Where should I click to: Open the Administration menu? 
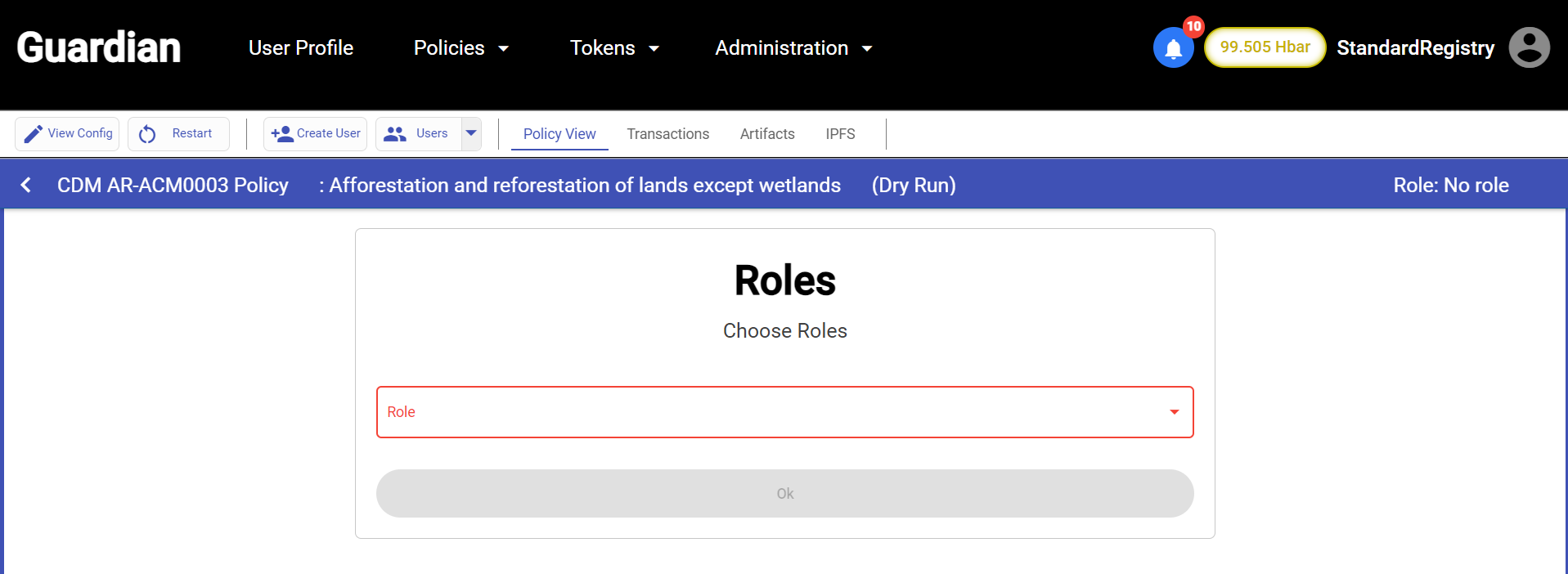pyautogui.click(x=793, y=48)
